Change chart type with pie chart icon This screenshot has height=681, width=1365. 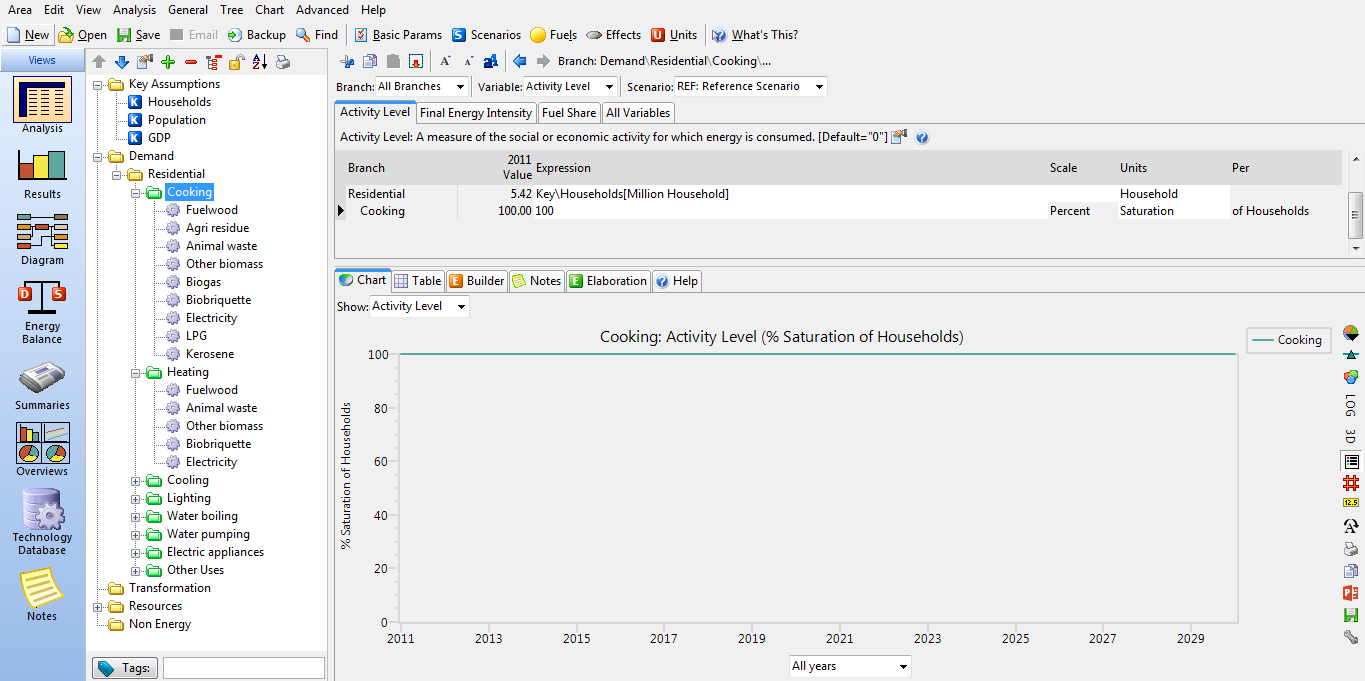tap(1351, 333)
